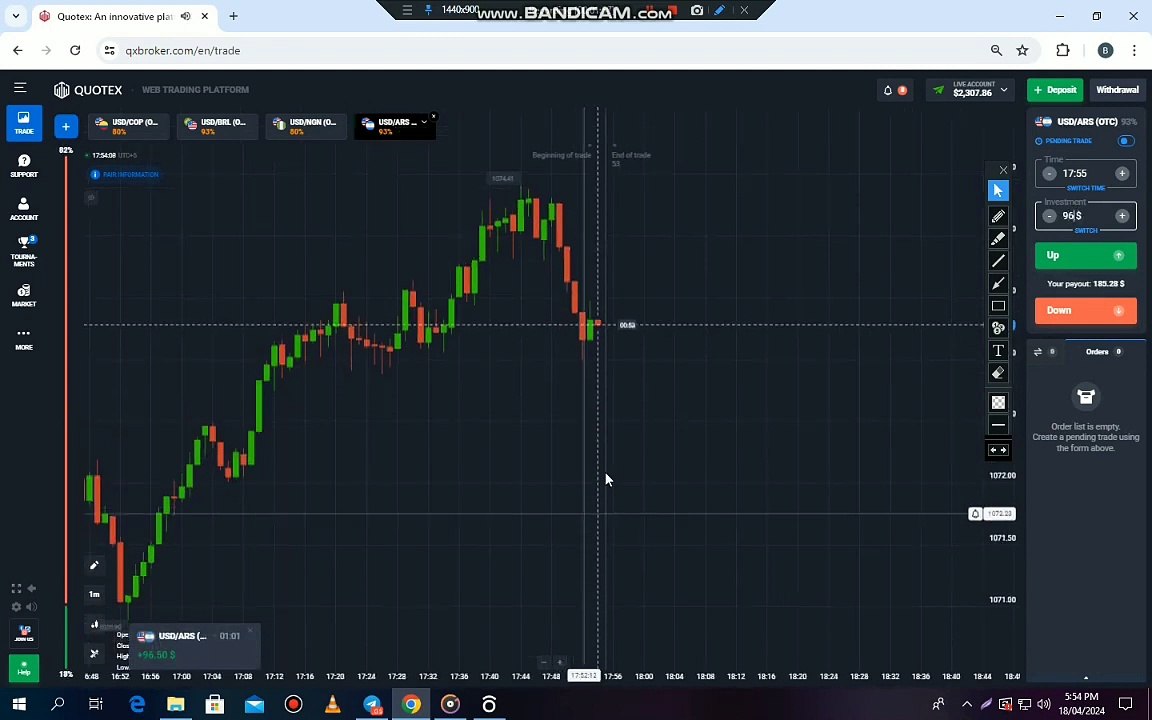Select the Bandicam pencil tool
This screenshot has height=720, width=1152.
click(x=998, y=216)
